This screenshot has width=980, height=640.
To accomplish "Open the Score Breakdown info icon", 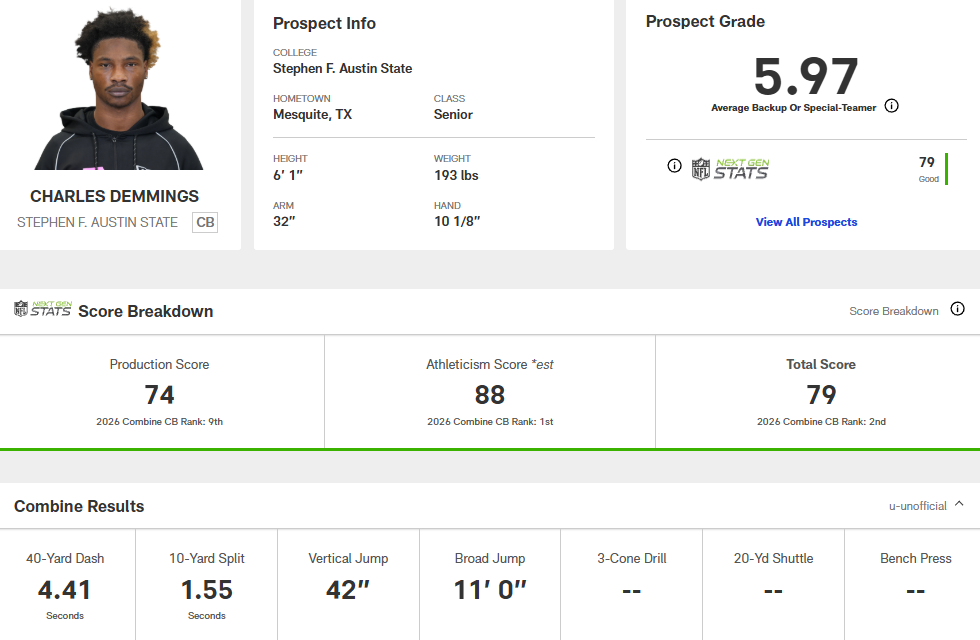I will pos(957,309).
